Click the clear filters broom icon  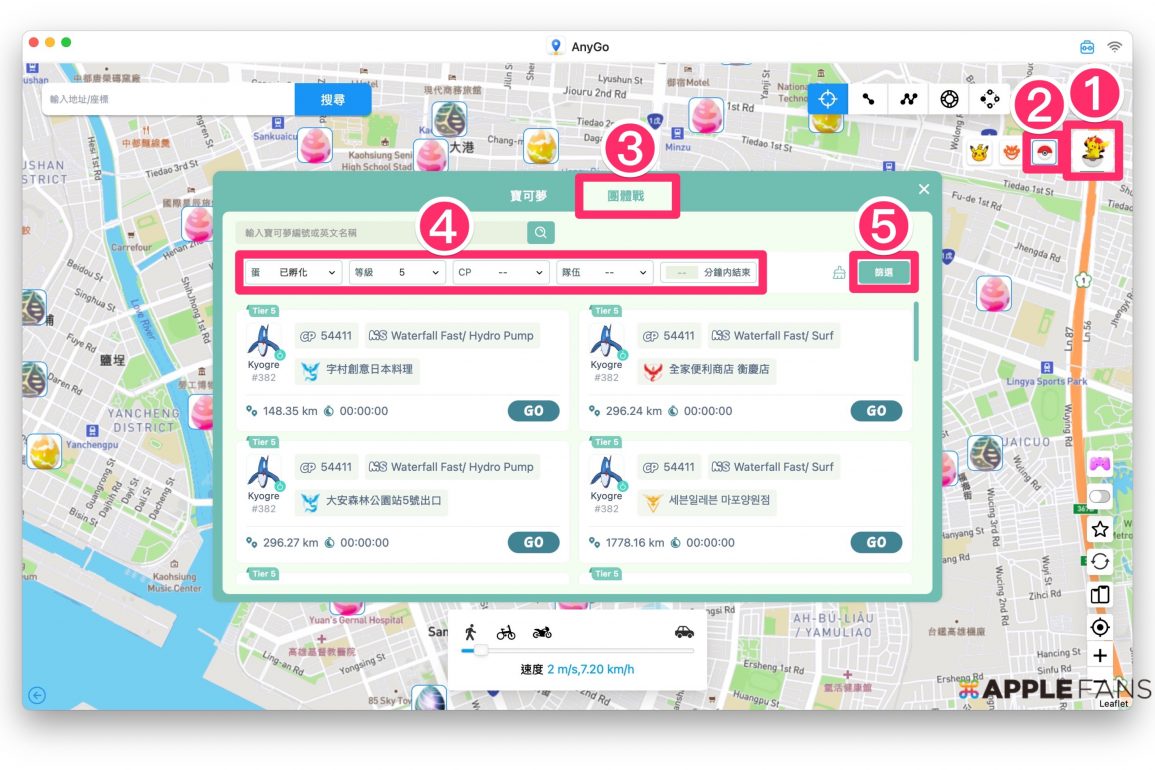839,273
